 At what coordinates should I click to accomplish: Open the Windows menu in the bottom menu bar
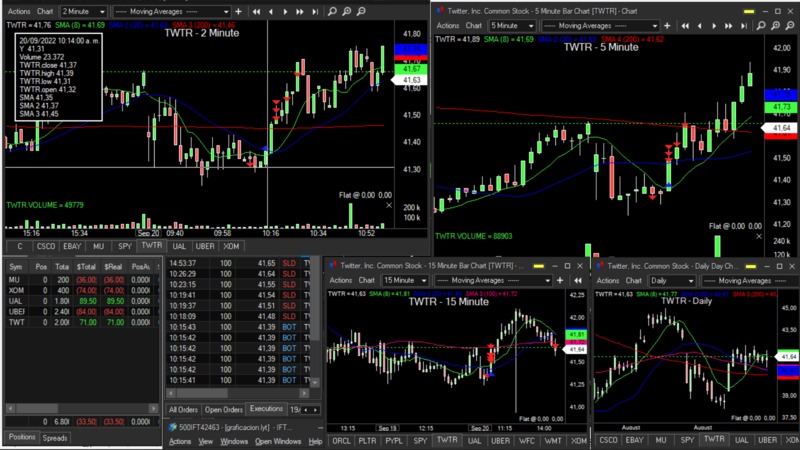point(235,441)
